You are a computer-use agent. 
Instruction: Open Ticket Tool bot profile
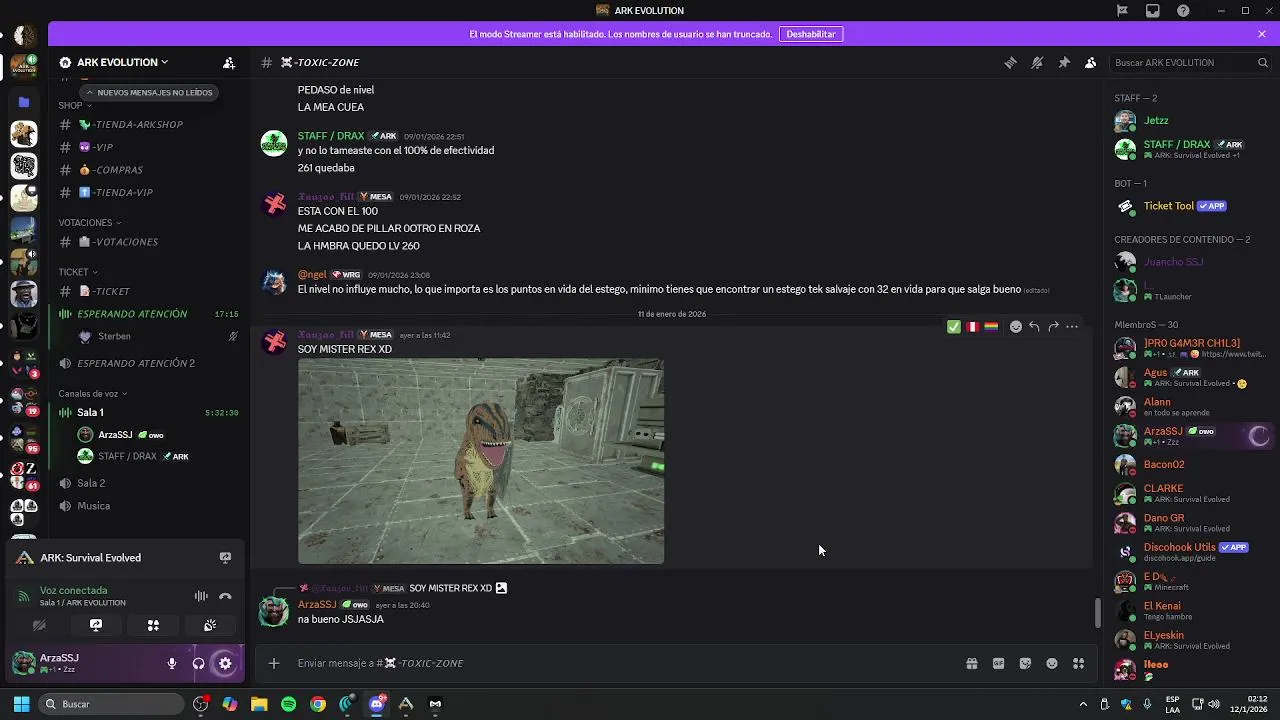(x=1190, y=206)
